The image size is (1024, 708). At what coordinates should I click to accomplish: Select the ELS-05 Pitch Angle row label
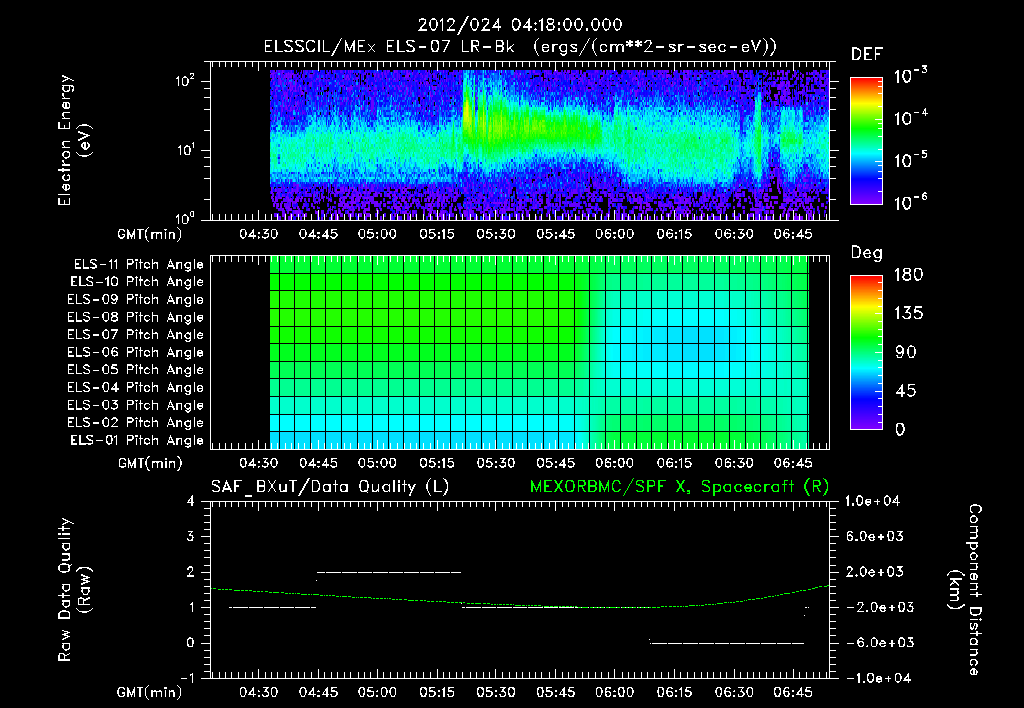pos(136,370)
